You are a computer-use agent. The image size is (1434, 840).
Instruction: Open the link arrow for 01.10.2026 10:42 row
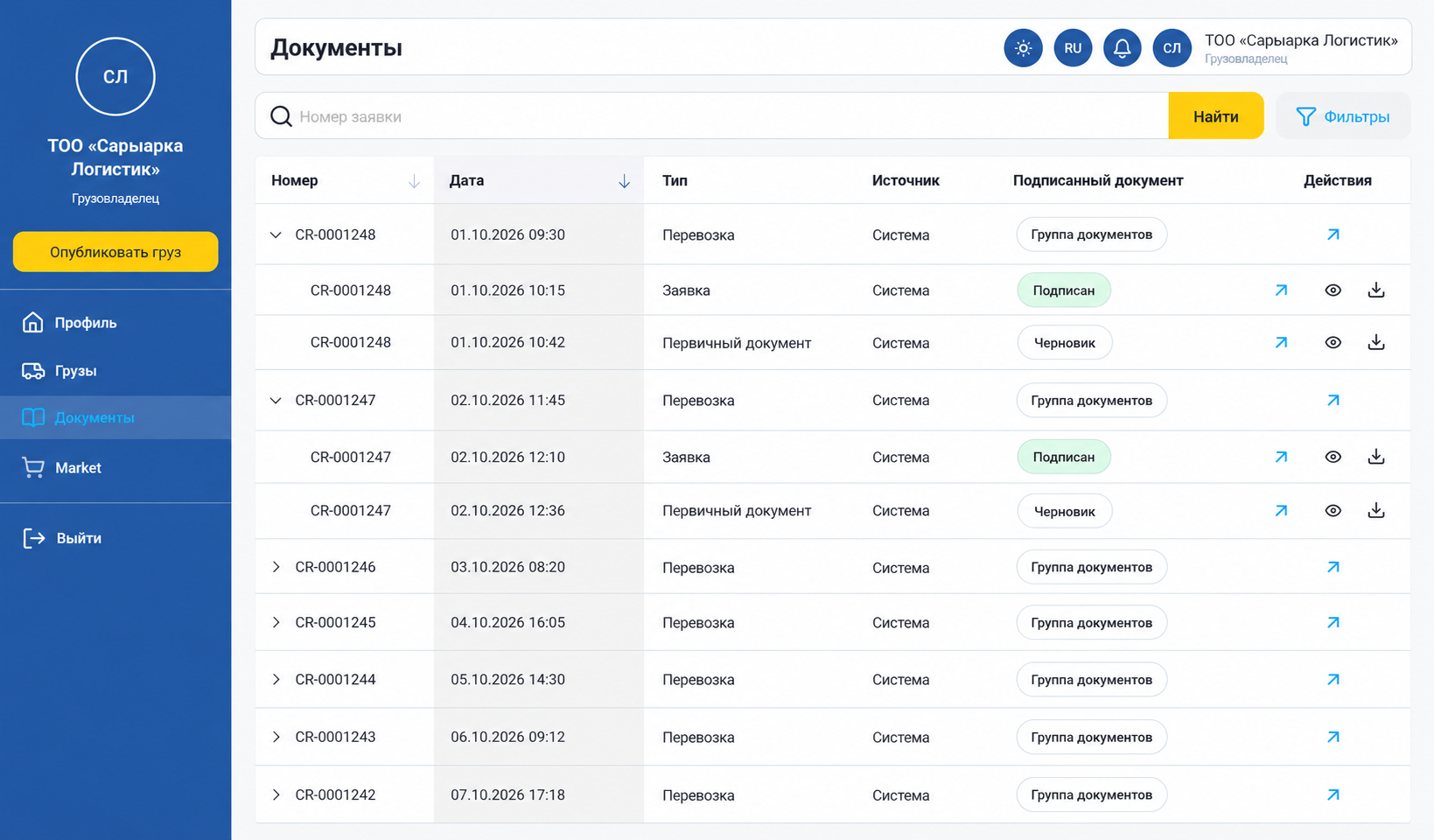(x=1281, y=343)
